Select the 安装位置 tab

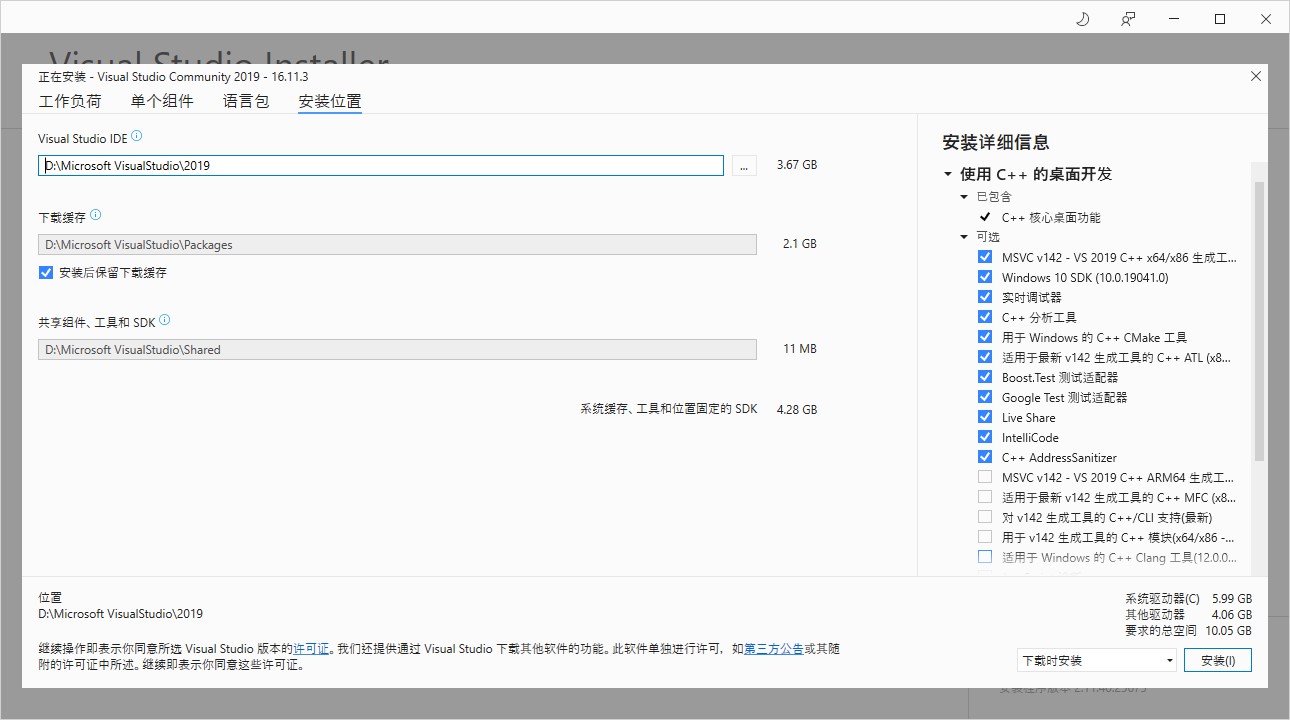pyautogui.click(x=330, y=101)
